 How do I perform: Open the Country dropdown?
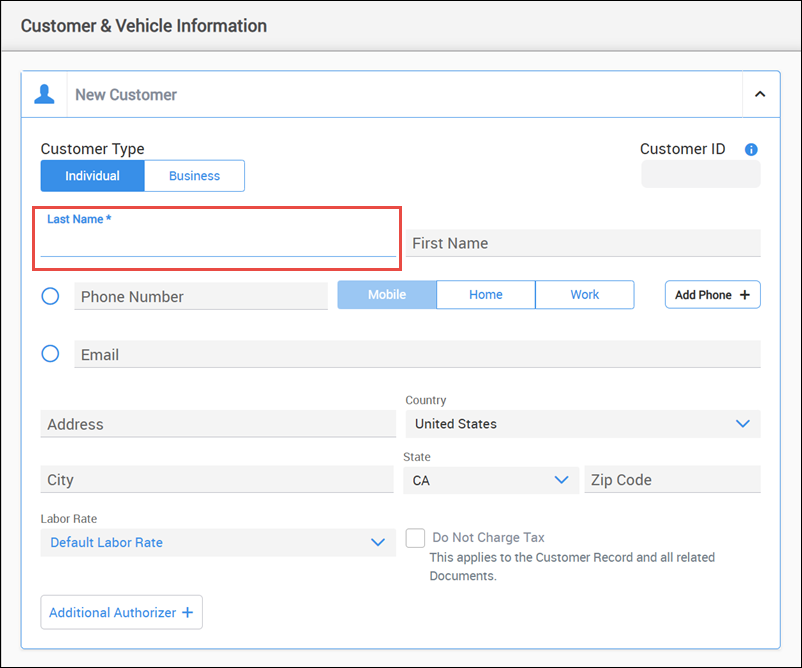[582, 424]
